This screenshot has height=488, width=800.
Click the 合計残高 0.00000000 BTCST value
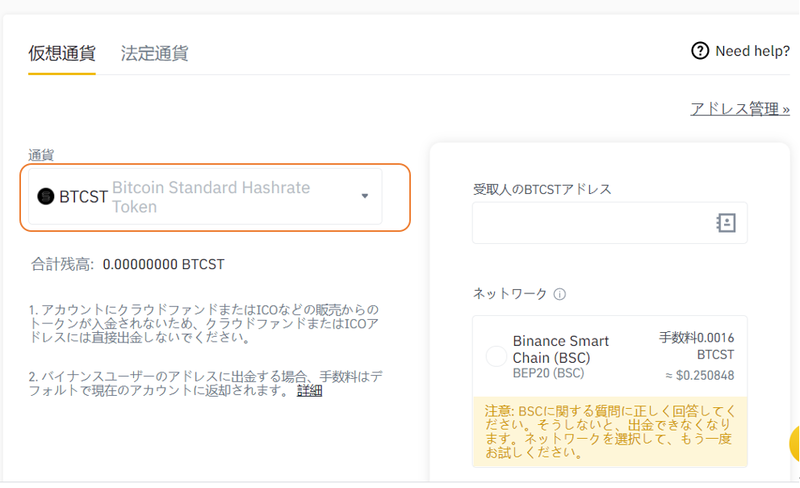tap(163, 264)
